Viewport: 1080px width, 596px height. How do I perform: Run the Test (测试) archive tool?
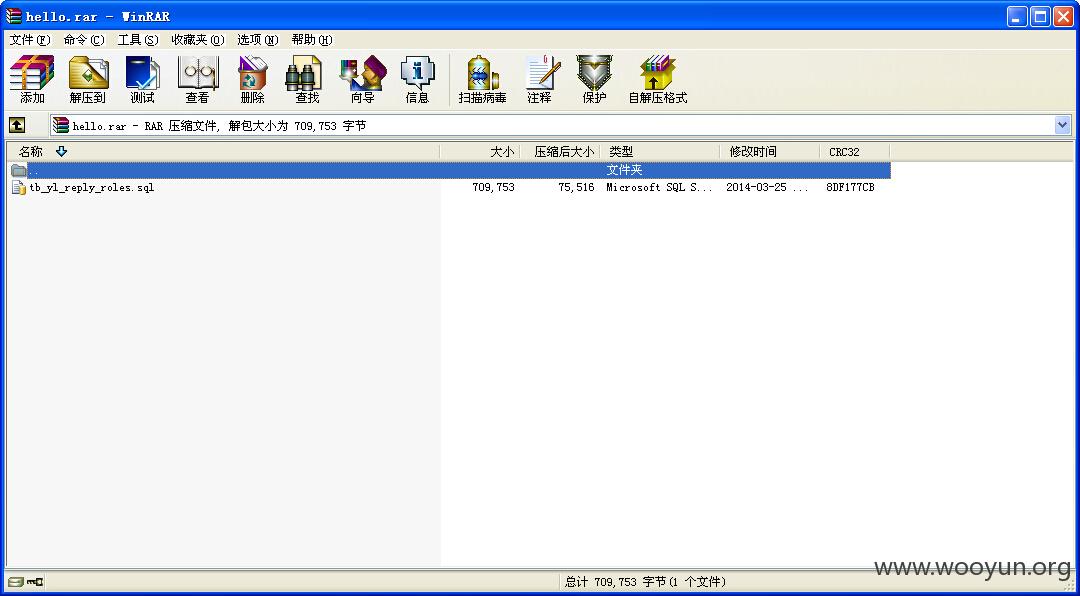pyautogui.click(x=143, y=79)
